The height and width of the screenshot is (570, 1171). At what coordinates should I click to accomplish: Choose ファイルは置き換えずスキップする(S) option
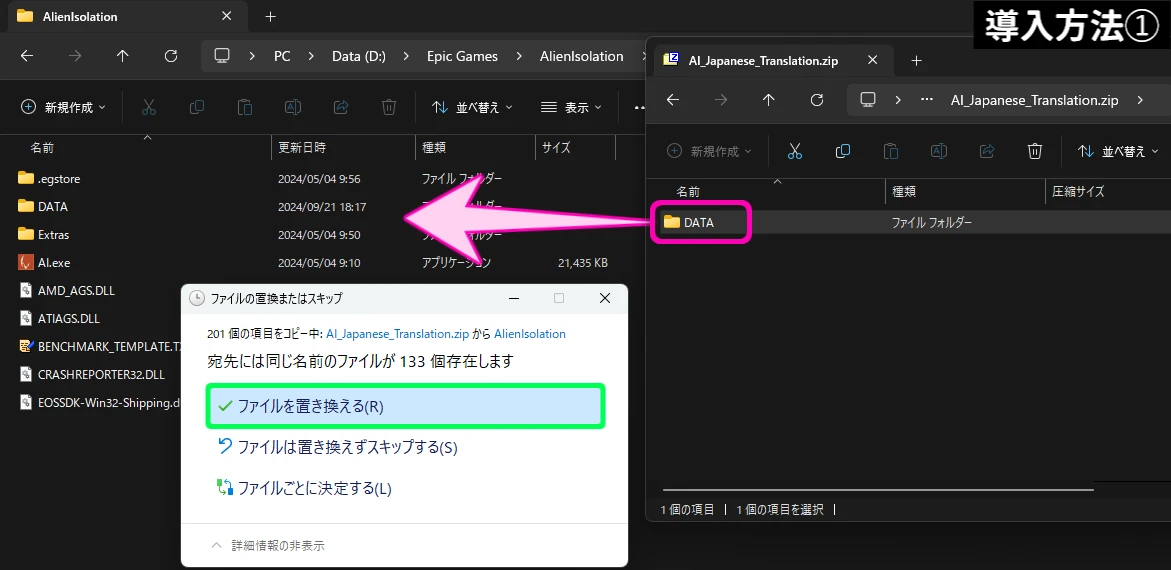click(x=406, y=447)
